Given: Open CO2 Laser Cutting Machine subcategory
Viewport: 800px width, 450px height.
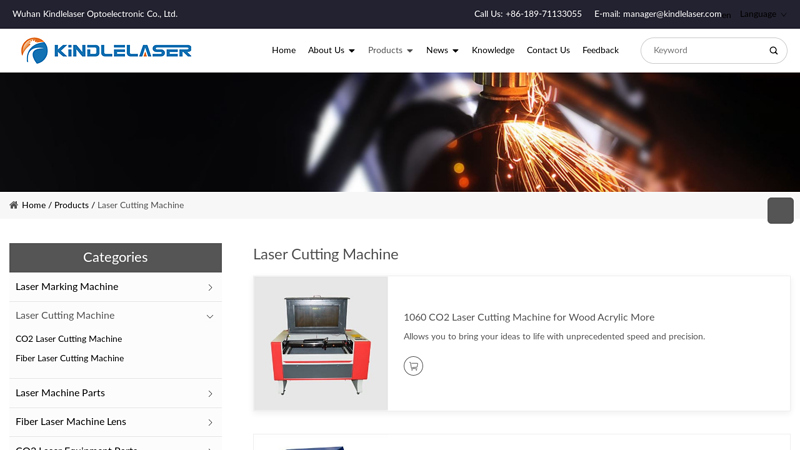Looking at the screenshot, I should 69,339.
